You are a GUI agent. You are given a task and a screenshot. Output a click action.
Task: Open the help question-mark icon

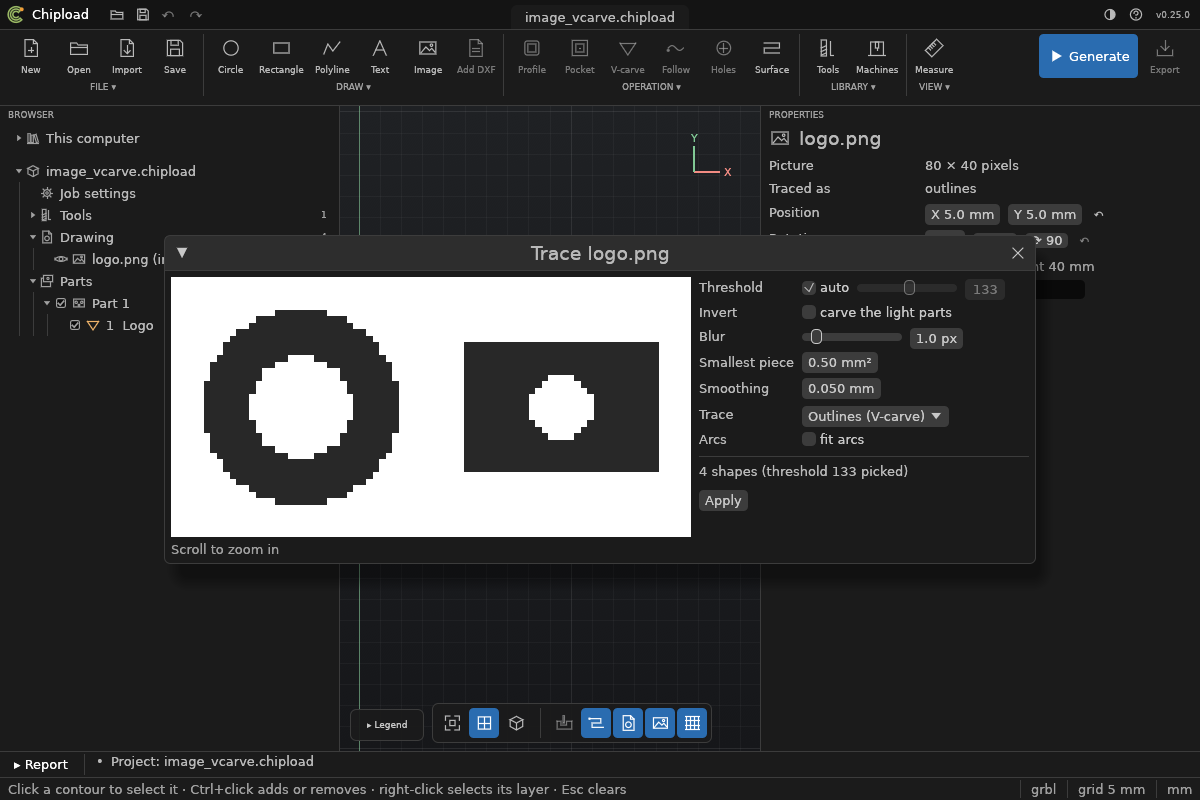pyautogui.click(x=1136, y=15)
